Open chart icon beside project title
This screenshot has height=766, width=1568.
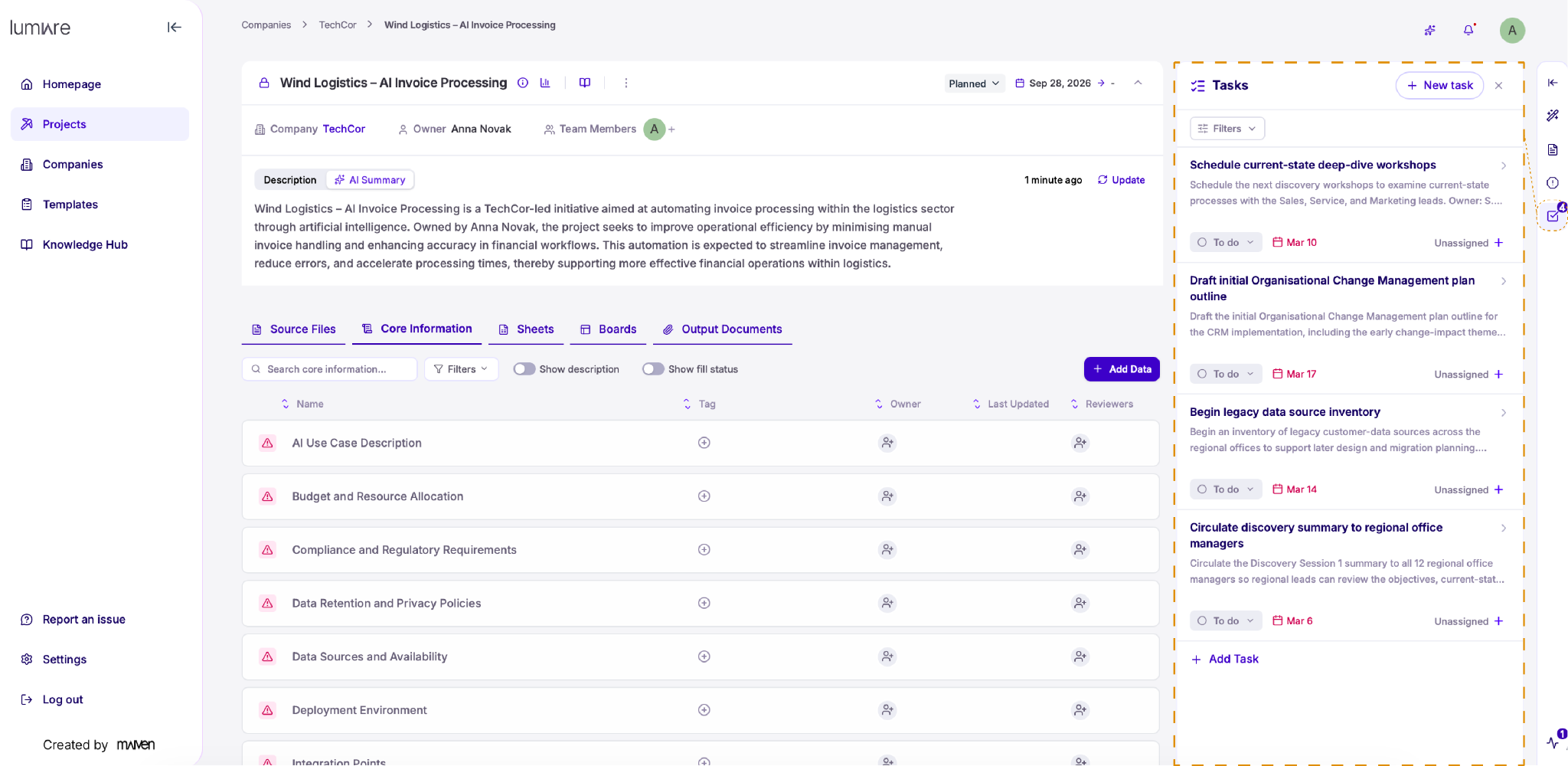tap(545, 83)
